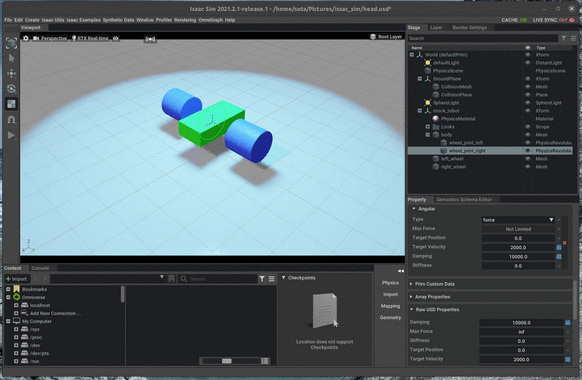Toggle the grid view icon beside slider
The width and height of the screenshot is (582, 380).
point(265,361)
